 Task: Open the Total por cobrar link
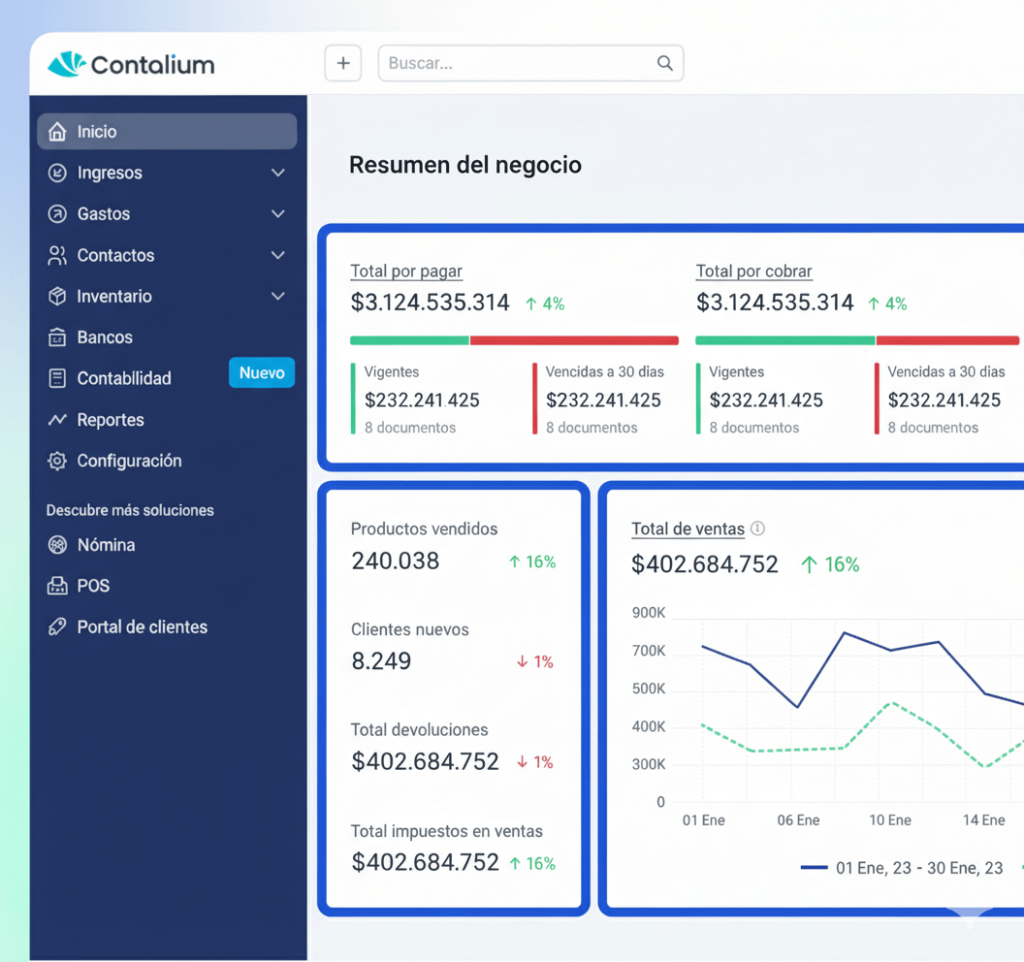tap(754, 271)
